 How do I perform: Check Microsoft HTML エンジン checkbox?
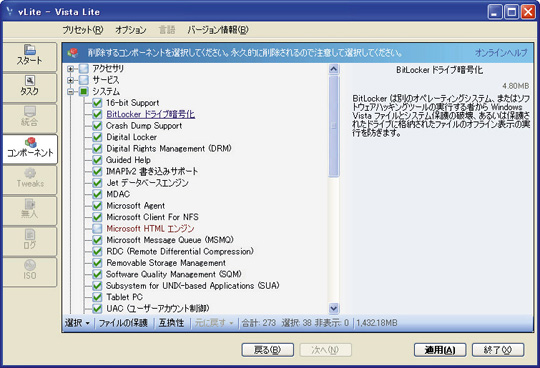(97, 228)
